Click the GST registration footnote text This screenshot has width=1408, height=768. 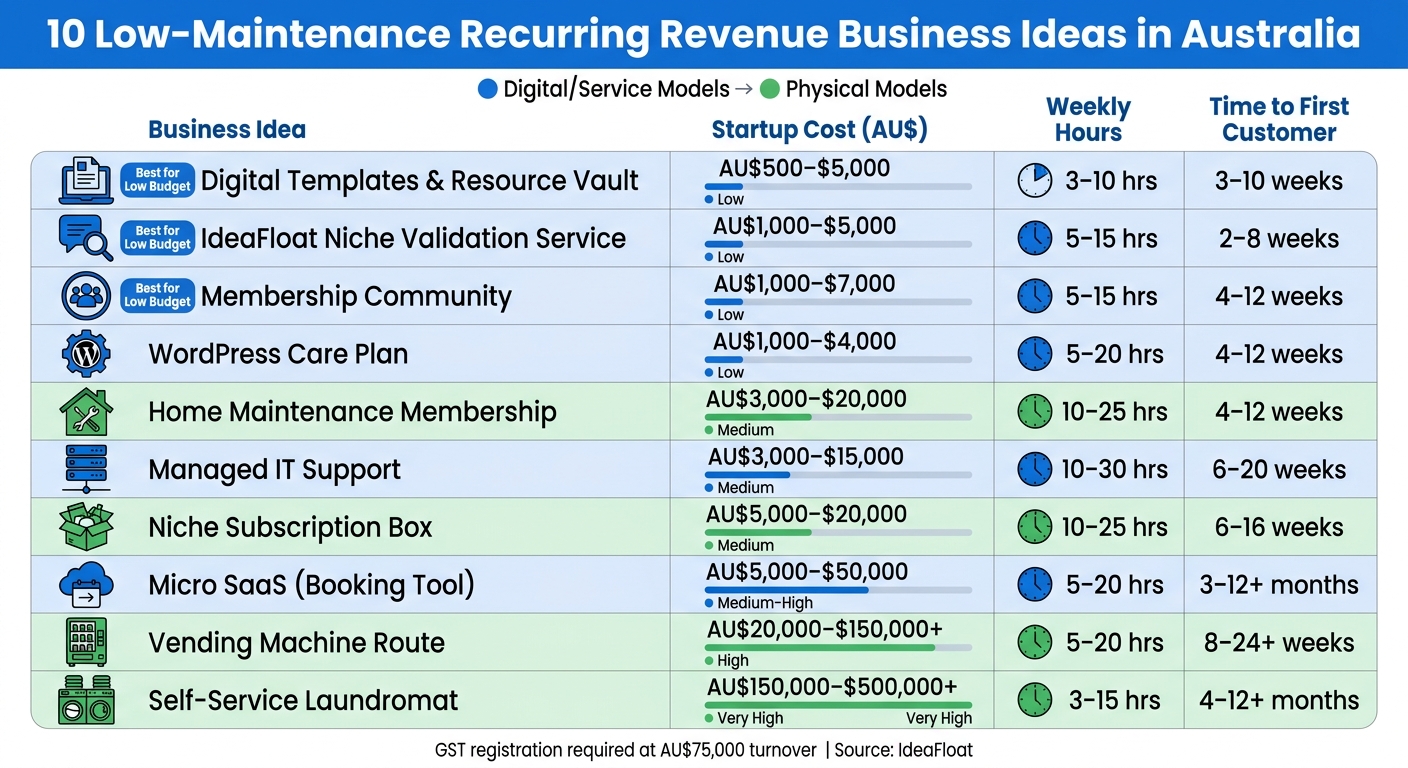(x=626, y=749)
